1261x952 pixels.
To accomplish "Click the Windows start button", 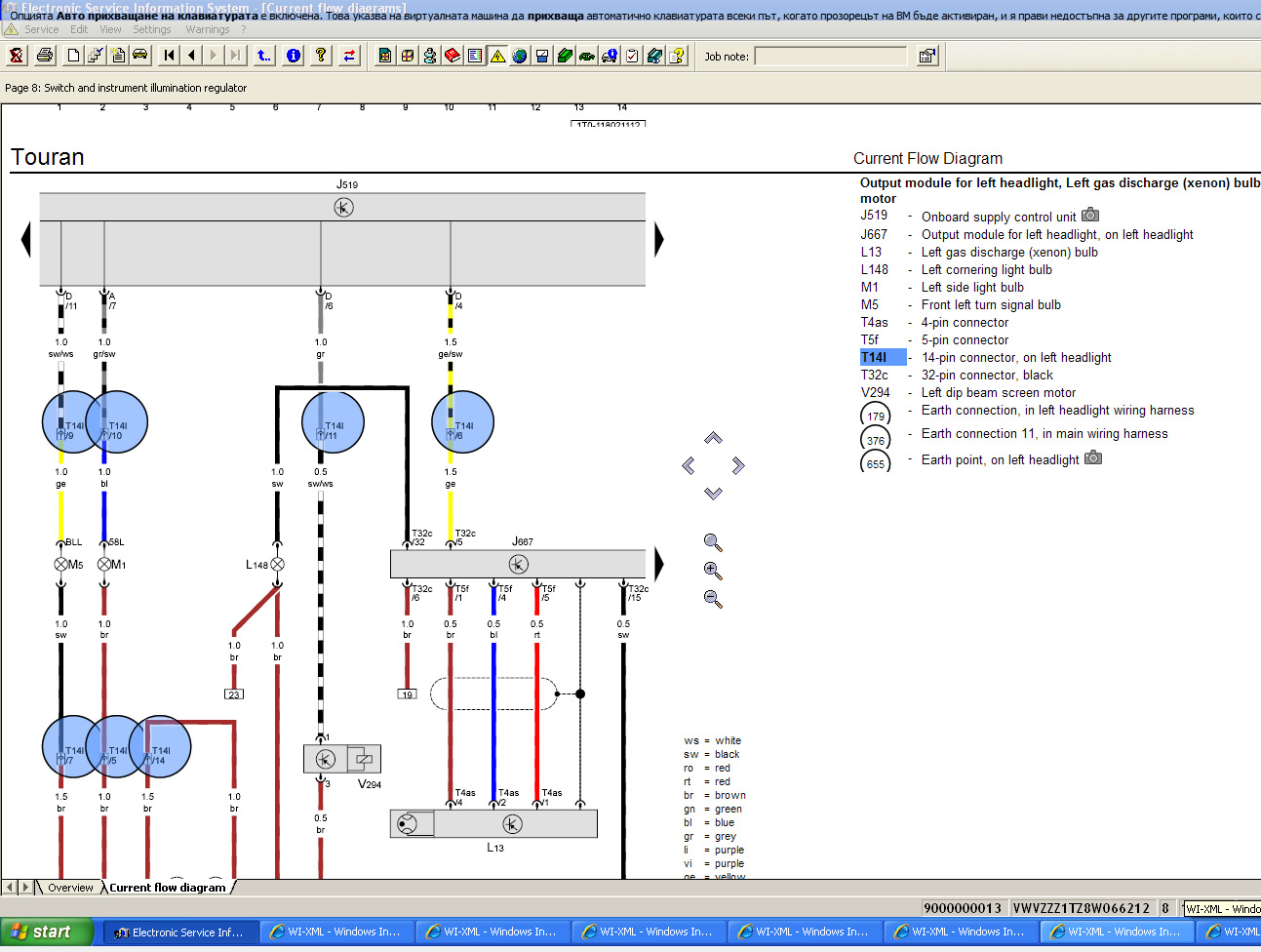I will 47,932.
